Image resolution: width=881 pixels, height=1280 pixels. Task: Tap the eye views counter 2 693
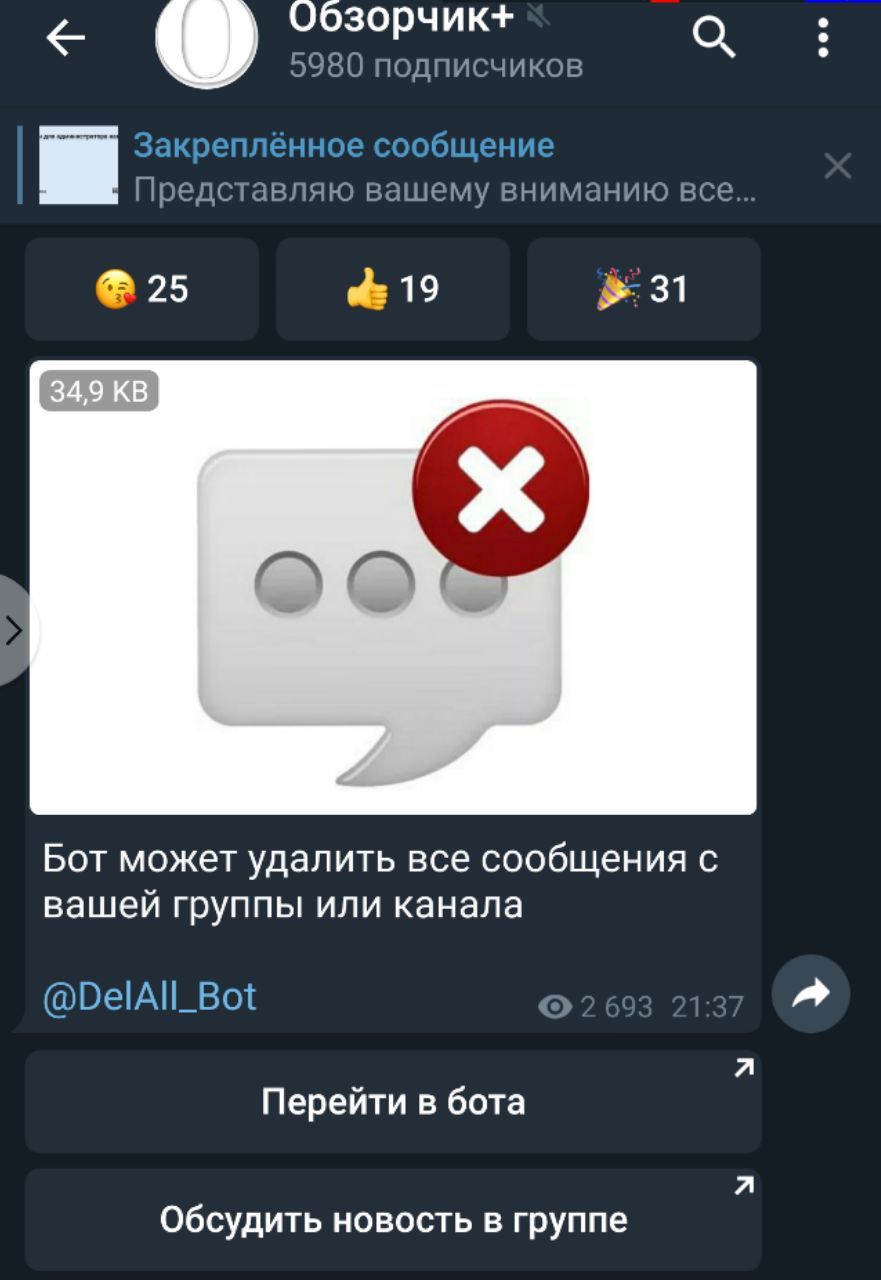click(x=595, y=1006)
